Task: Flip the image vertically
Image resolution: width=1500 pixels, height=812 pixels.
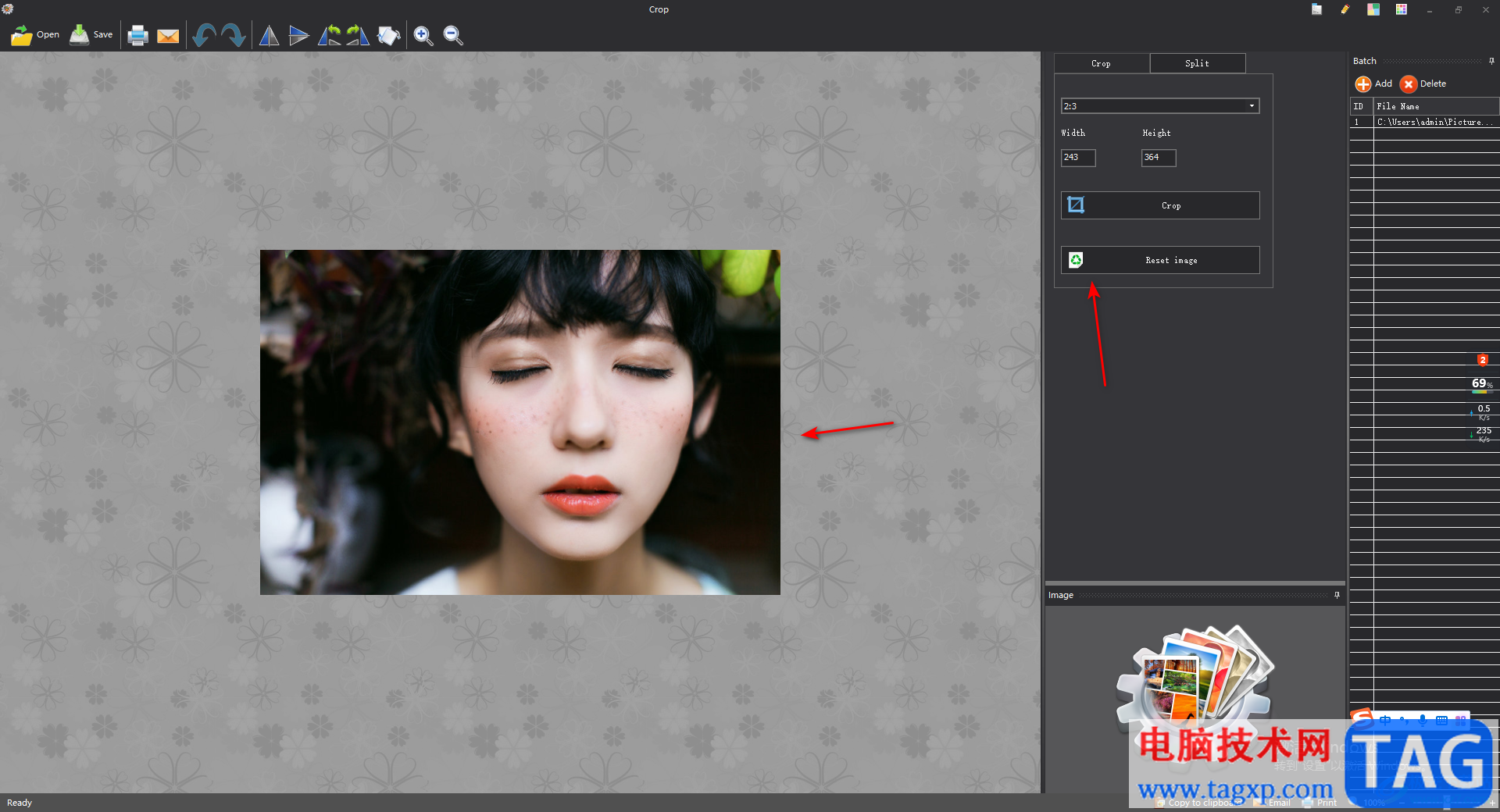Action: [x=298, y=35]
